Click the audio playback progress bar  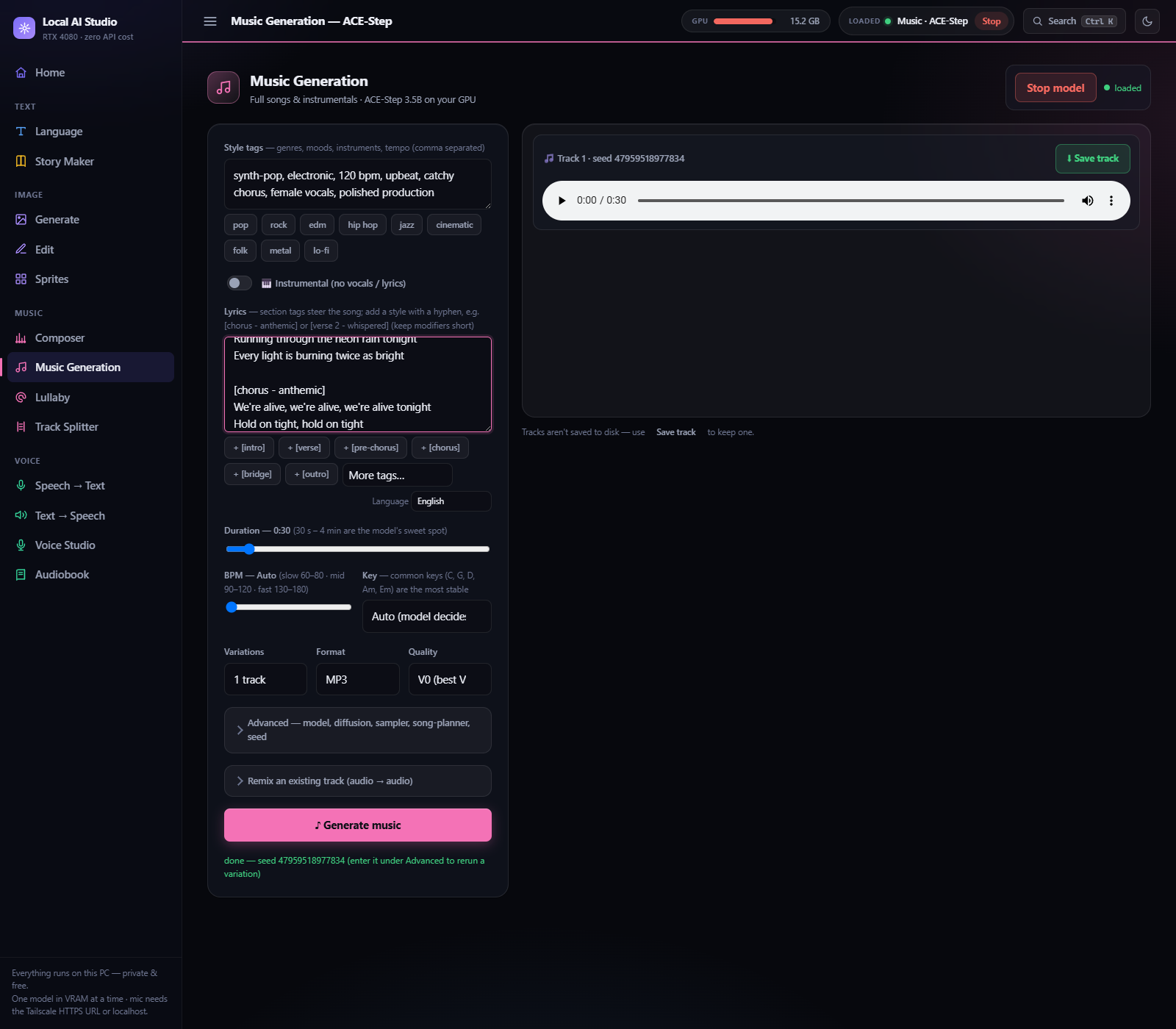coord(851,201)
